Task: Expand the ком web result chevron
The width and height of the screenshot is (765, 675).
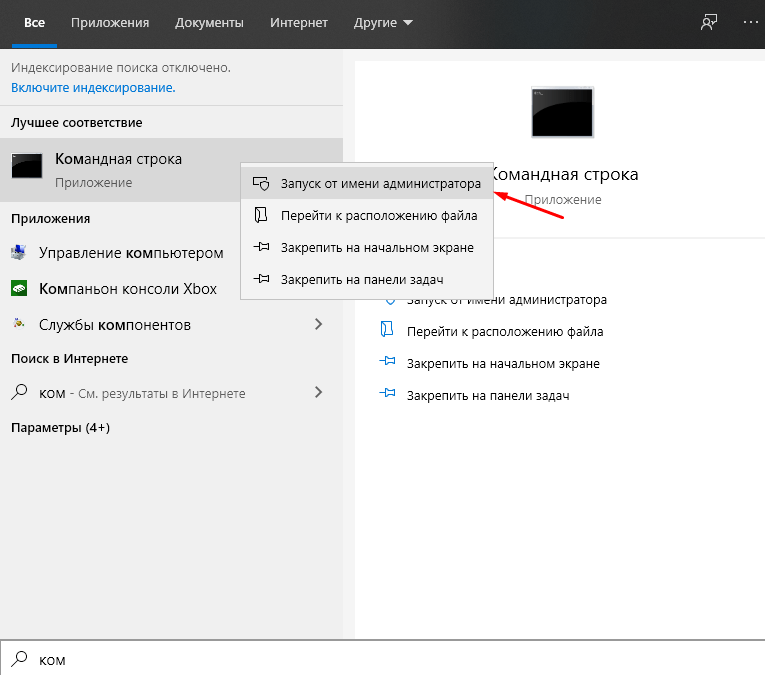Action: pyautogui.click(x=319, y=392)
